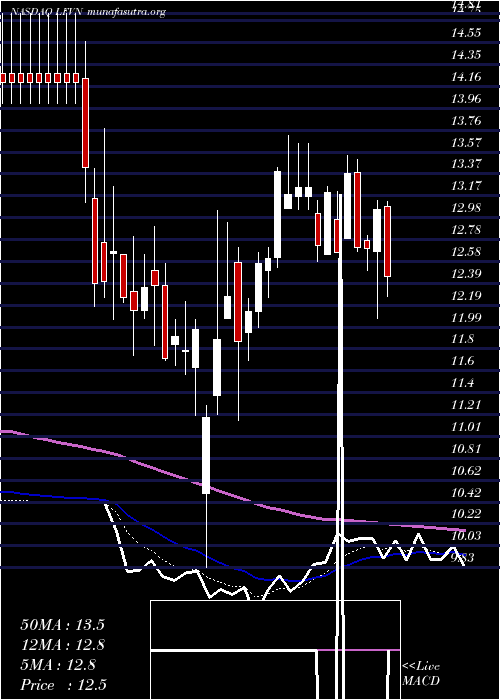
Task: Click the 11.21 price axis label
Action: (467, 405)
